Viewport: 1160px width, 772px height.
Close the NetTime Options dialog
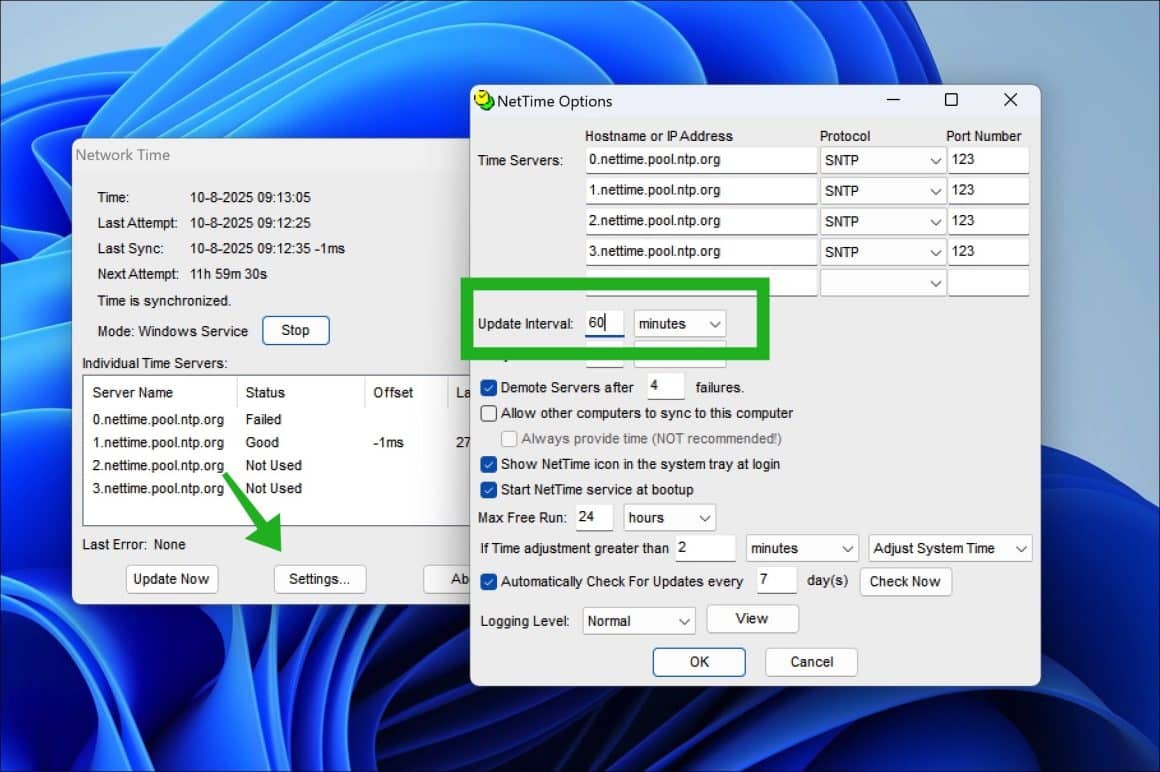(x=1010, y=100)
